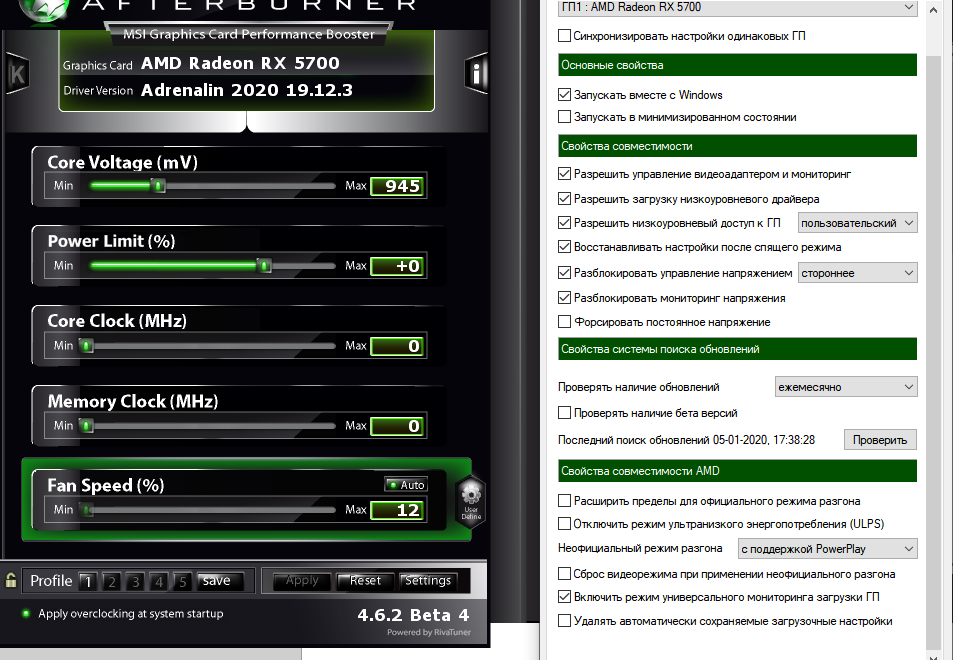The height and width of the screenshot is (660, 953).
Task: Toggle Разрешить загрузку низкоуровневого драйвера
Action: (564, 199)
